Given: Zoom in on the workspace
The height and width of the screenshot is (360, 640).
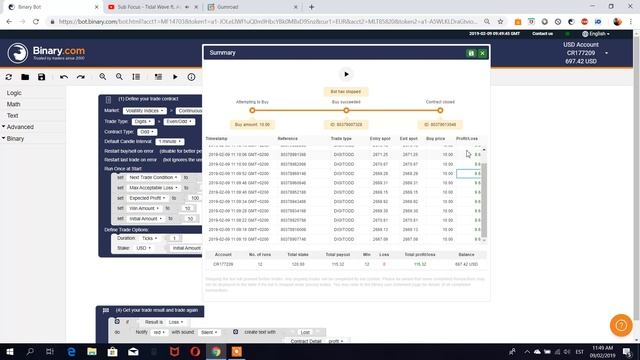Looking at the screenshot, I should [102, 77].
